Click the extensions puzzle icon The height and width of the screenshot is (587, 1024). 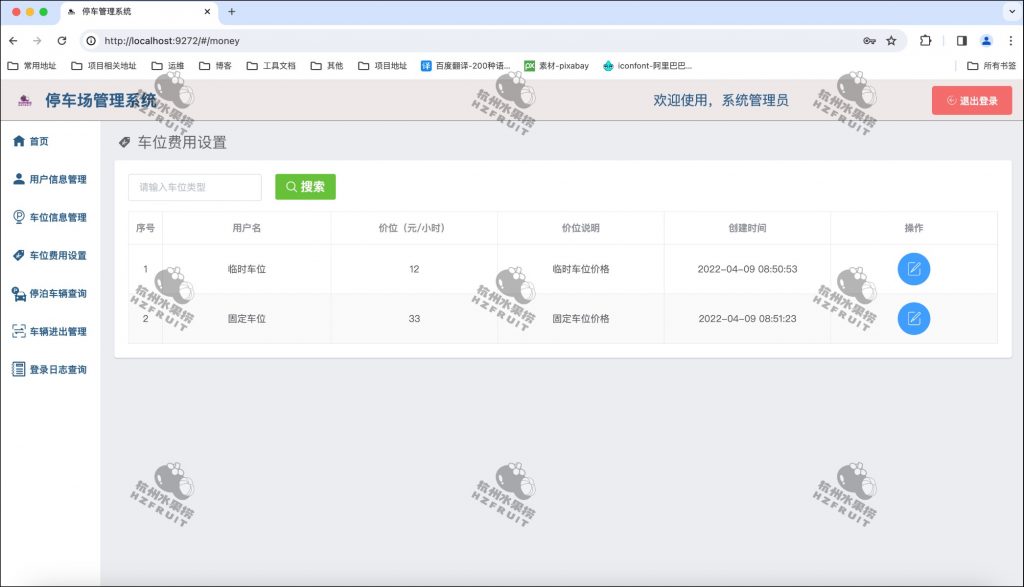925,42
